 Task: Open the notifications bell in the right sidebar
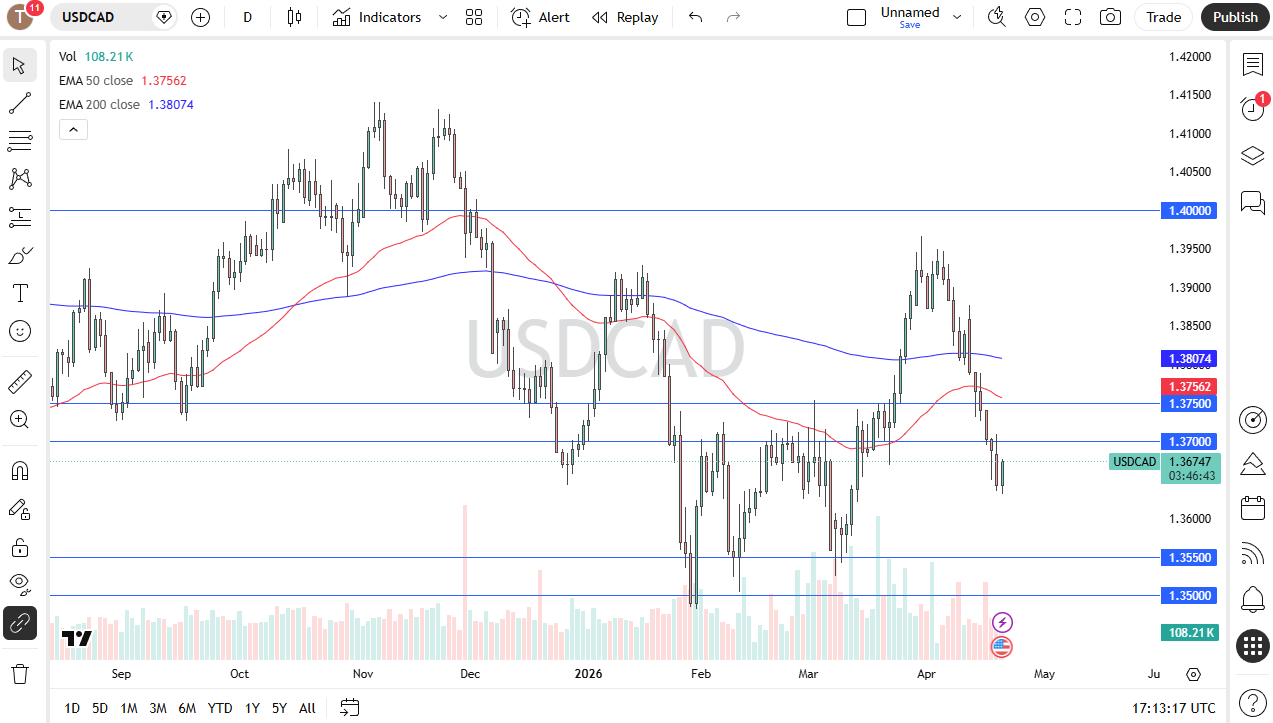[1252, 599]
